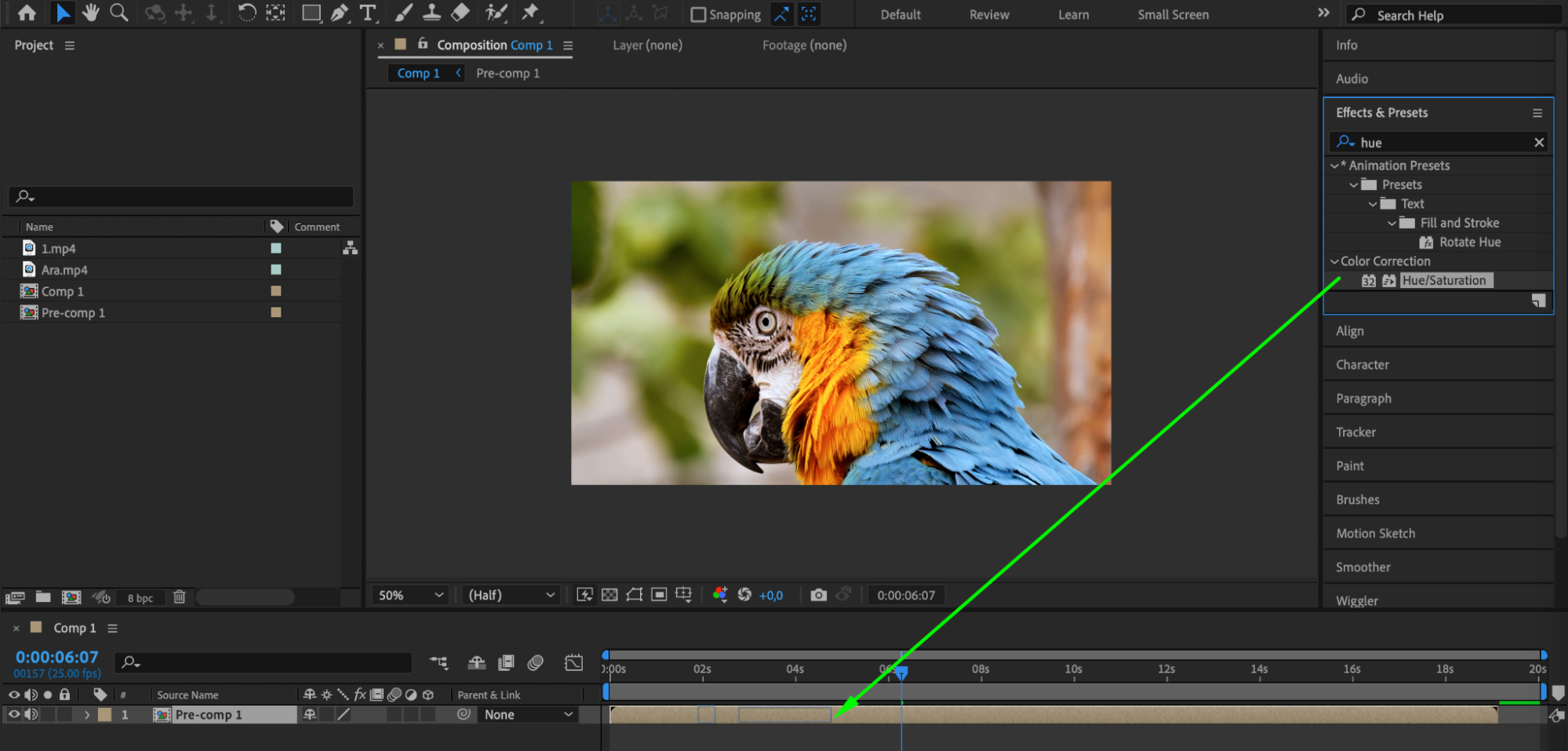Image resolution: width=1568 pixels, height=751 pixels.
Task: Select the Pen tool
Action: (339, 13)
